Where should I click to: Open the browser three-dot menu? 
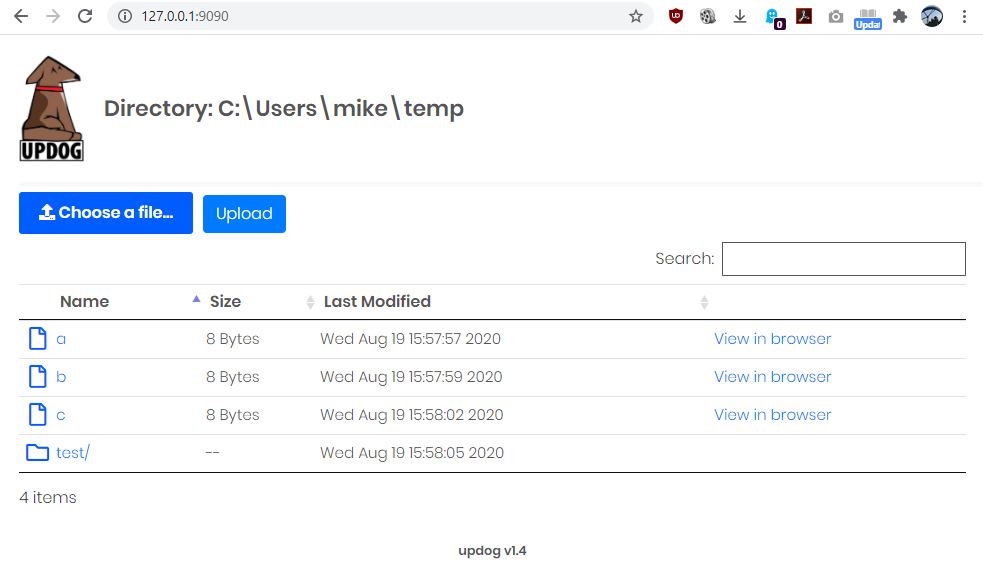[x=964, y=16]
